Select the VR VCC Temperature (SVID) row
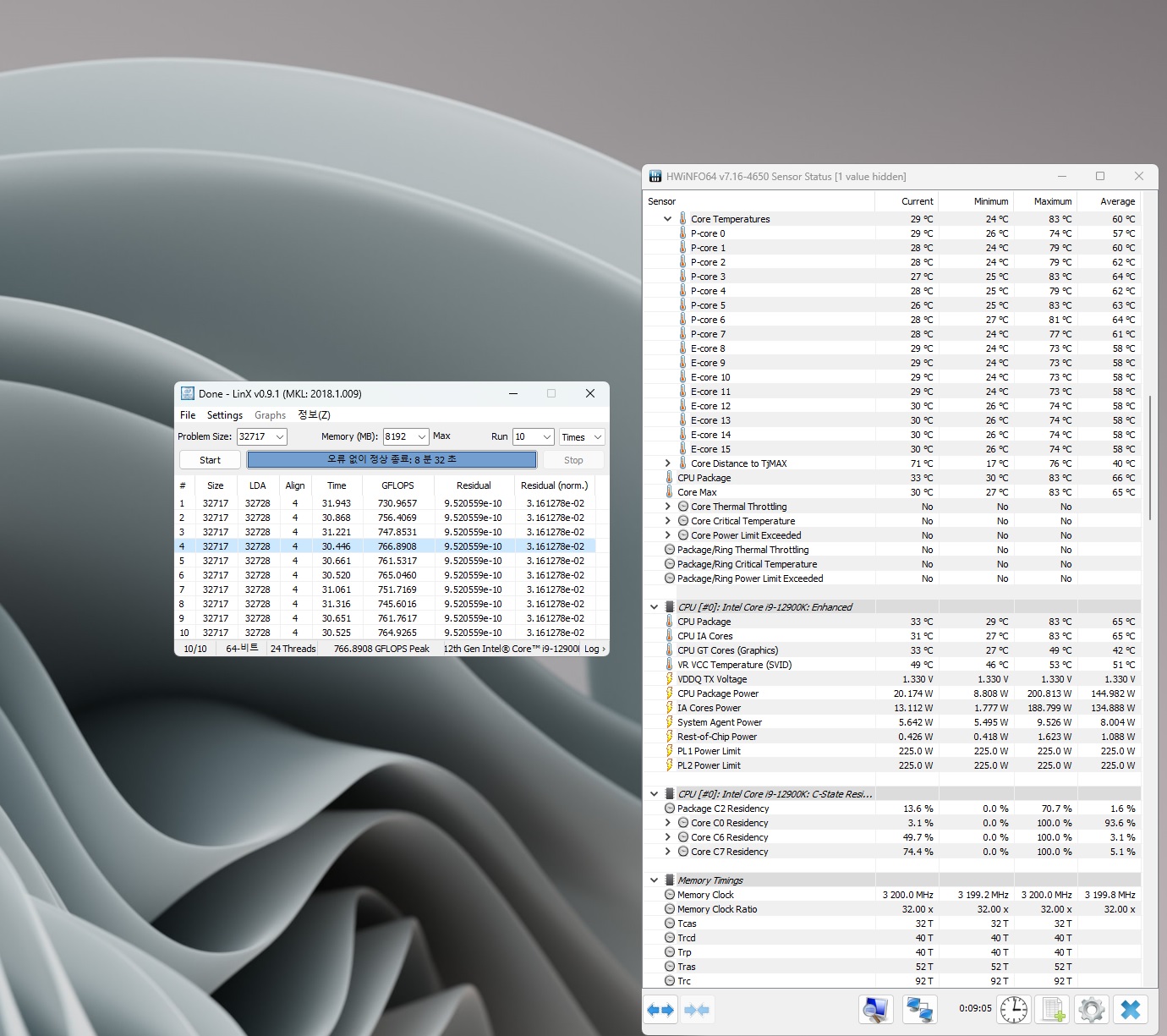1167x1036 pixels. (x=892, y=665)
